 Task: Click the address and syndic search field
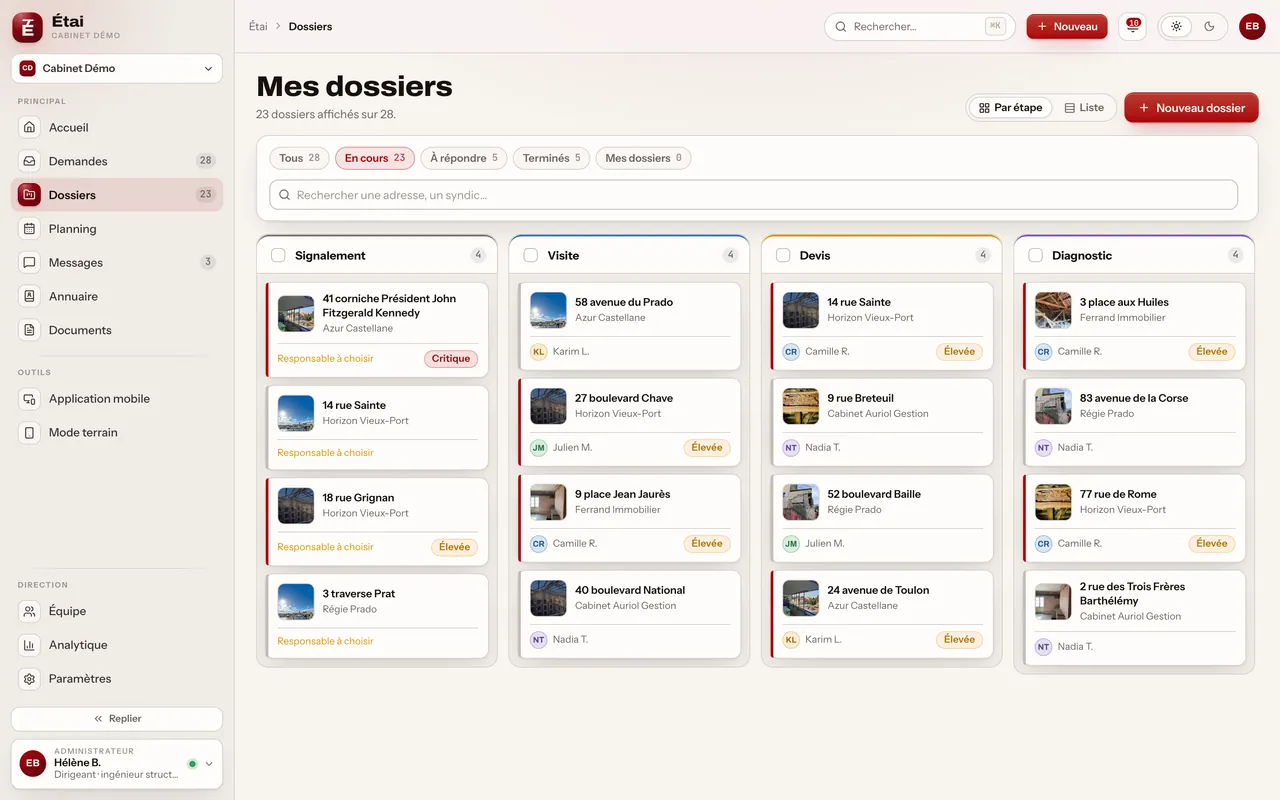coord(753,195)
